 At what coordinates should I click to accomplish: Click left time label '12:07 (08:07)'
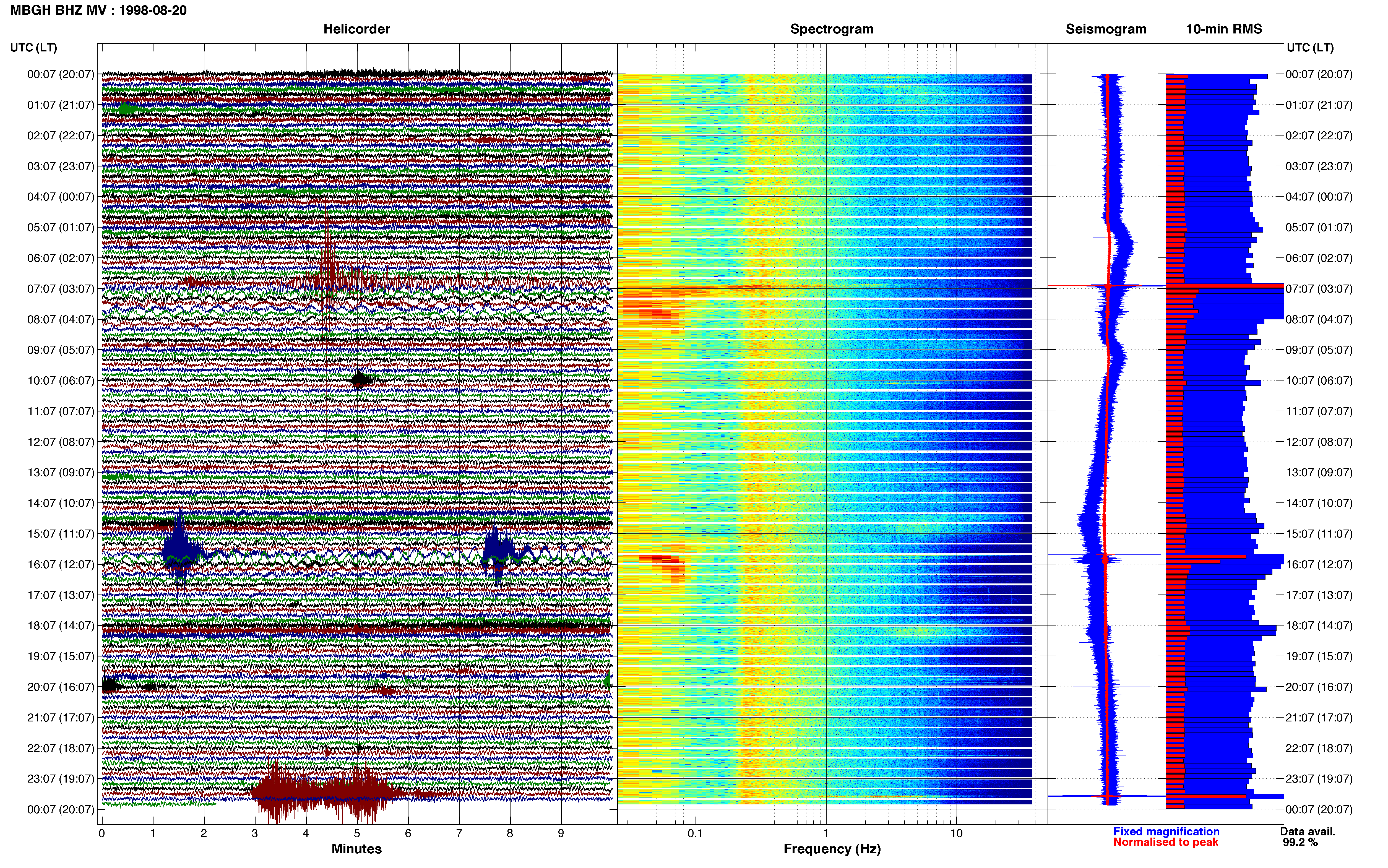tap(61, 442)
